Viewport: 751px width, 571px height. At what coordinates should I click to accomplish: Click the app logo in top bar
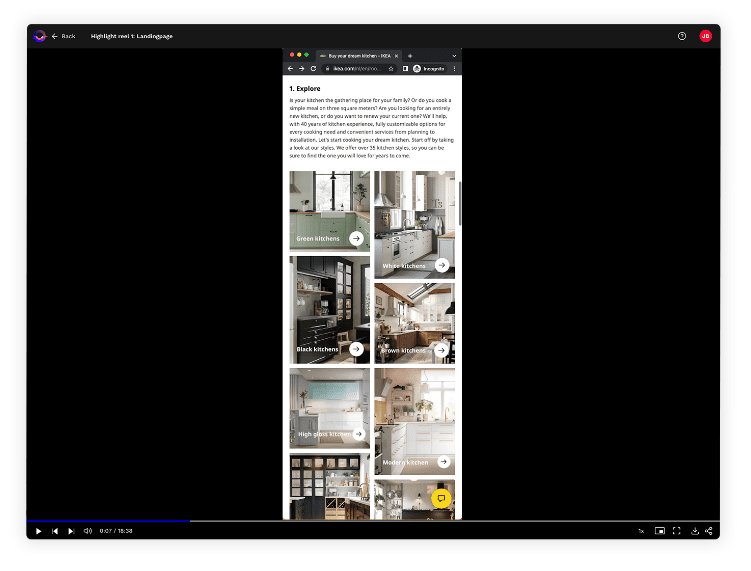point(40,36)
